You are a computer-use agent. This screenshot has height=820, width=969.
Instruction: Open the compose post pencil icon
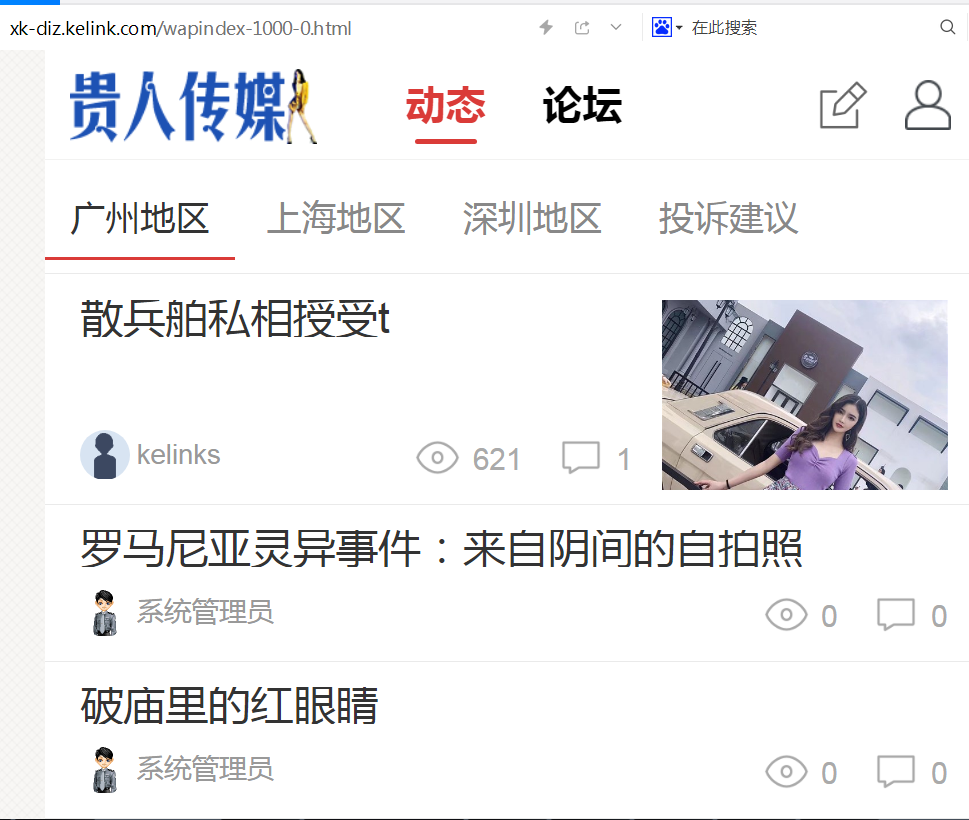(843, 105)
